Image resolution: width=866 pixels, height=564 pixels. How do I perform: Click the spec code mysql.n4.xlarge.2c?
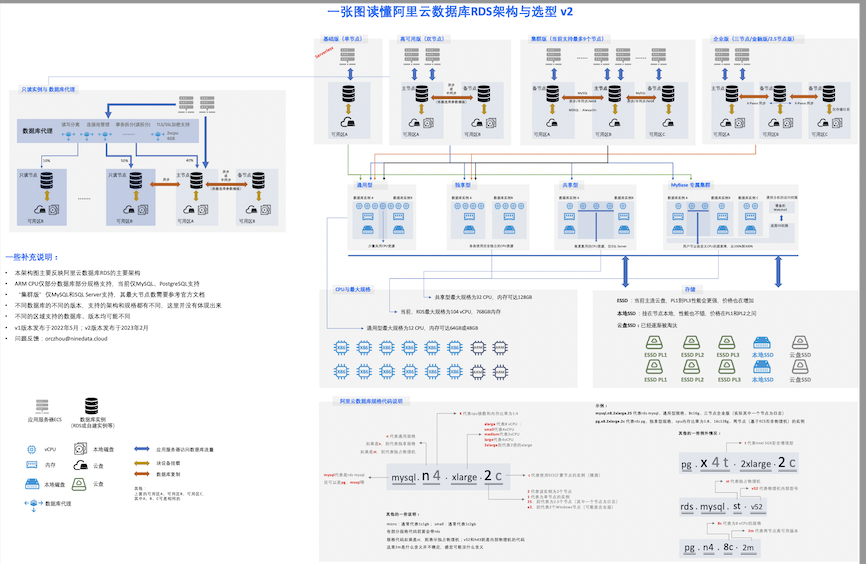(x=447, y=477)
